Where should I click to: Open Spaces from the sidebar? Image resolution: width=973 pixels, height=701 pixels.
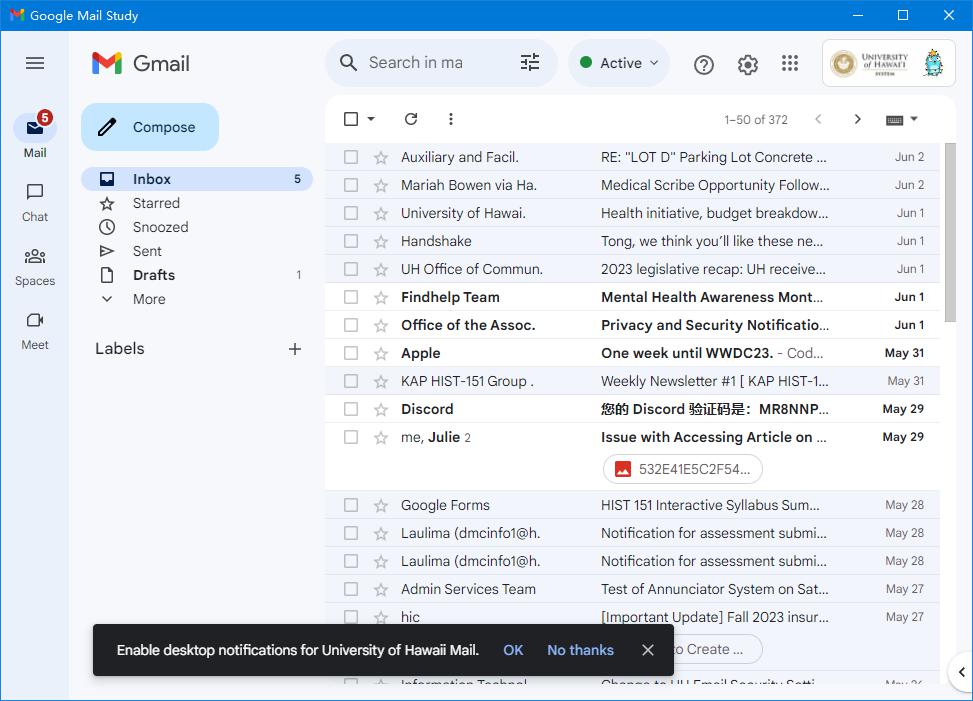(35, 267)
